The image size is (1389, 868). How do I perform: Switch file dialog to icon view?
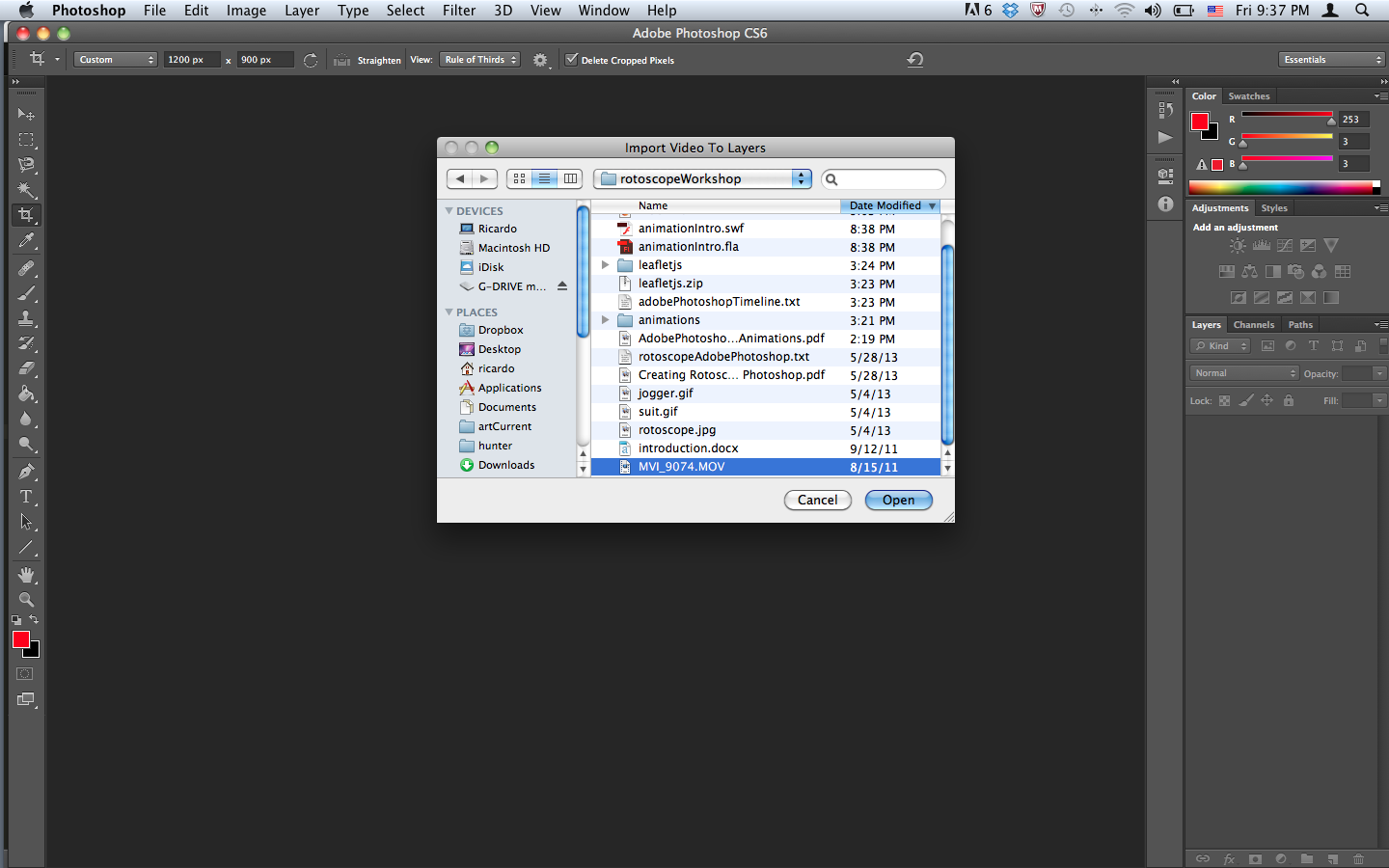click(519, 178)
